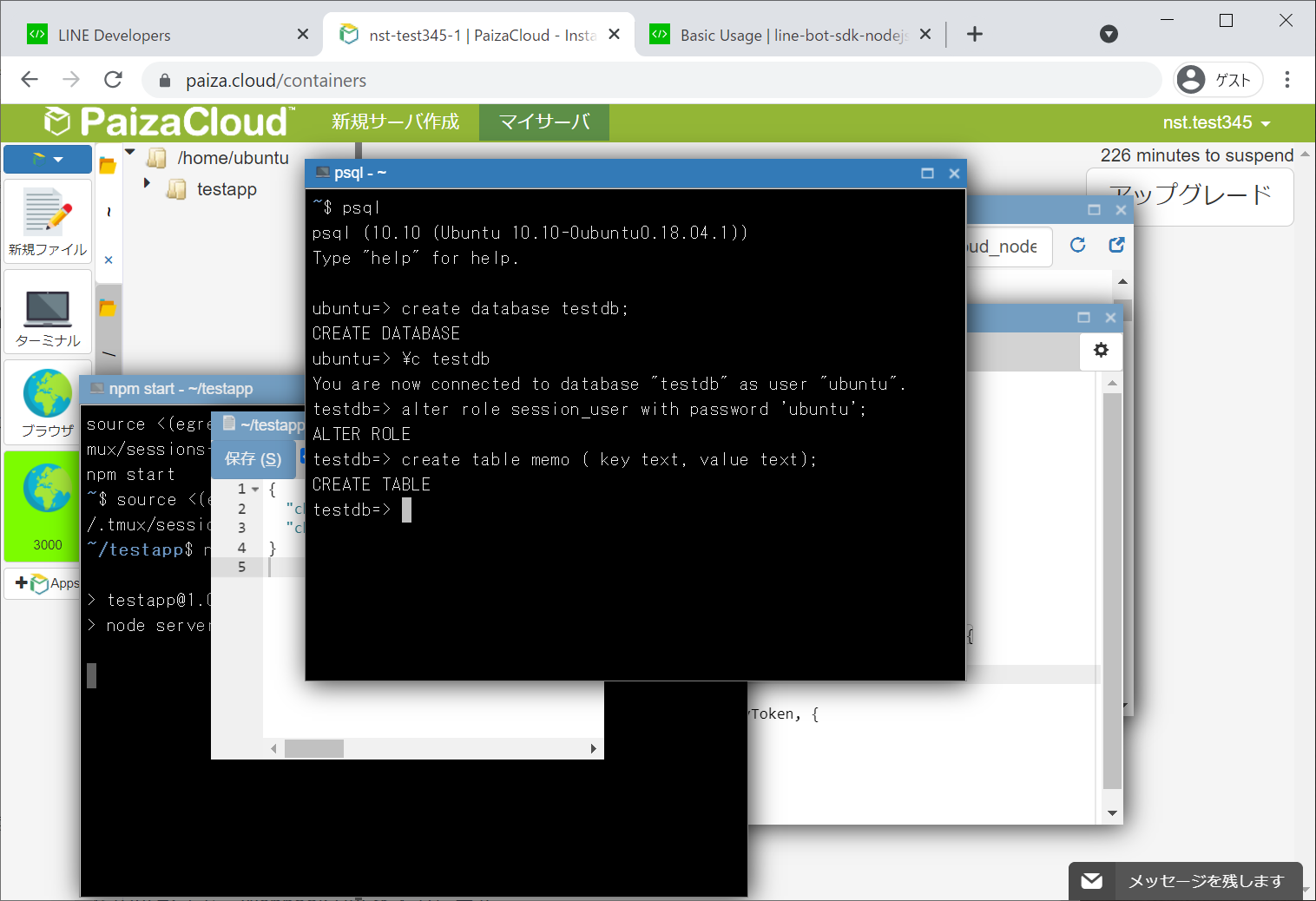Close the Basic Usage tab
The image size is (1316, 901).
pos(925,34)
